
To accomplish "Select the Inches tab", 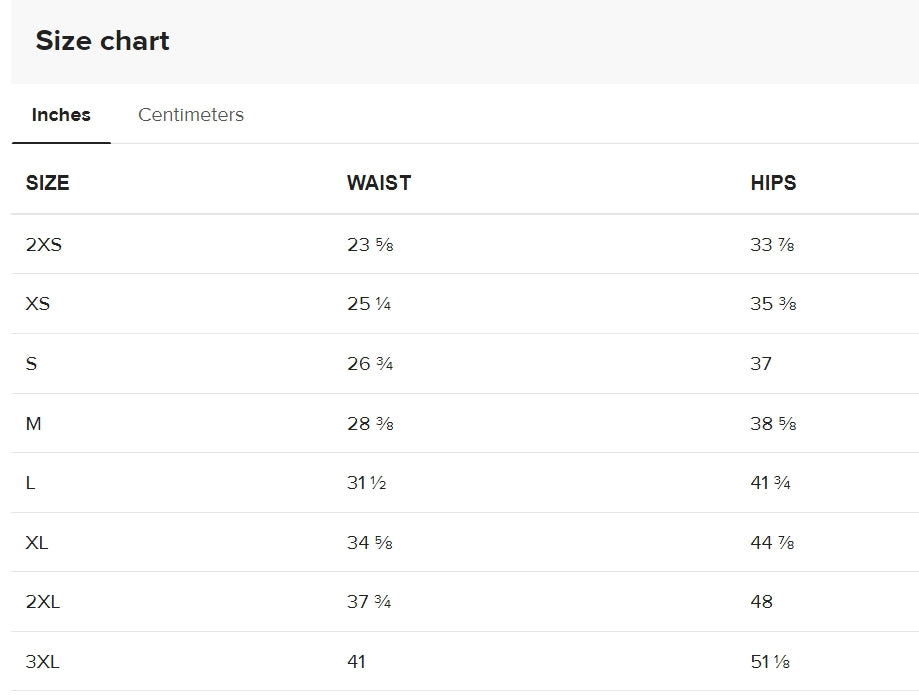I will coord(61,115).
